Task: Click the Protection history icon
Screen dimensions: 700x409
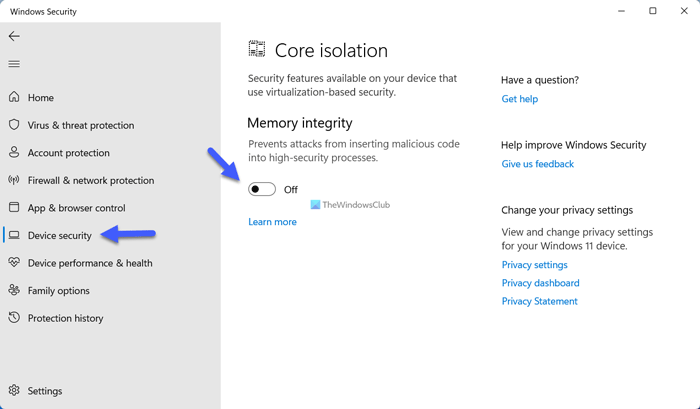Action: point(14,318)
